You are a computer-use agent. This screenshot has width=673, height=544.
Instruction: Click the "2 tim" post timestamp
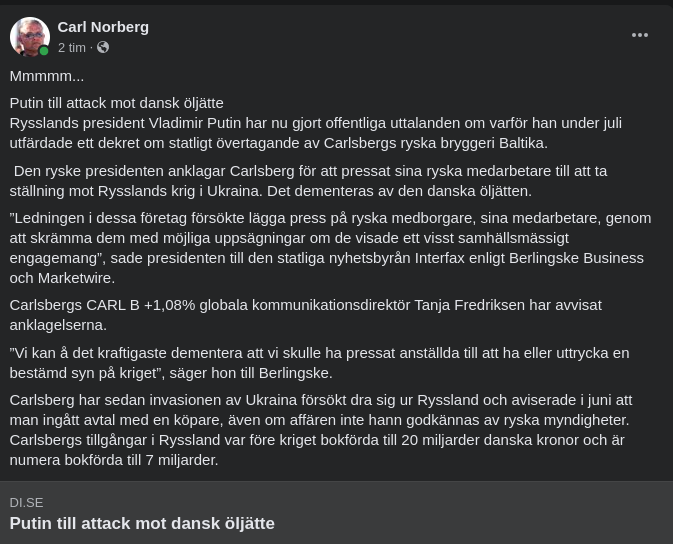click(x=71, y=47)
